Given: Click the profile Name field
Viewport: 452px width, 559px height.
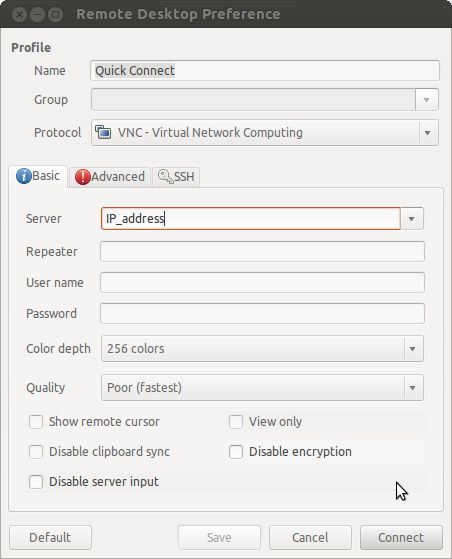Looking at the screenshot, I should (x=265, y=71).
